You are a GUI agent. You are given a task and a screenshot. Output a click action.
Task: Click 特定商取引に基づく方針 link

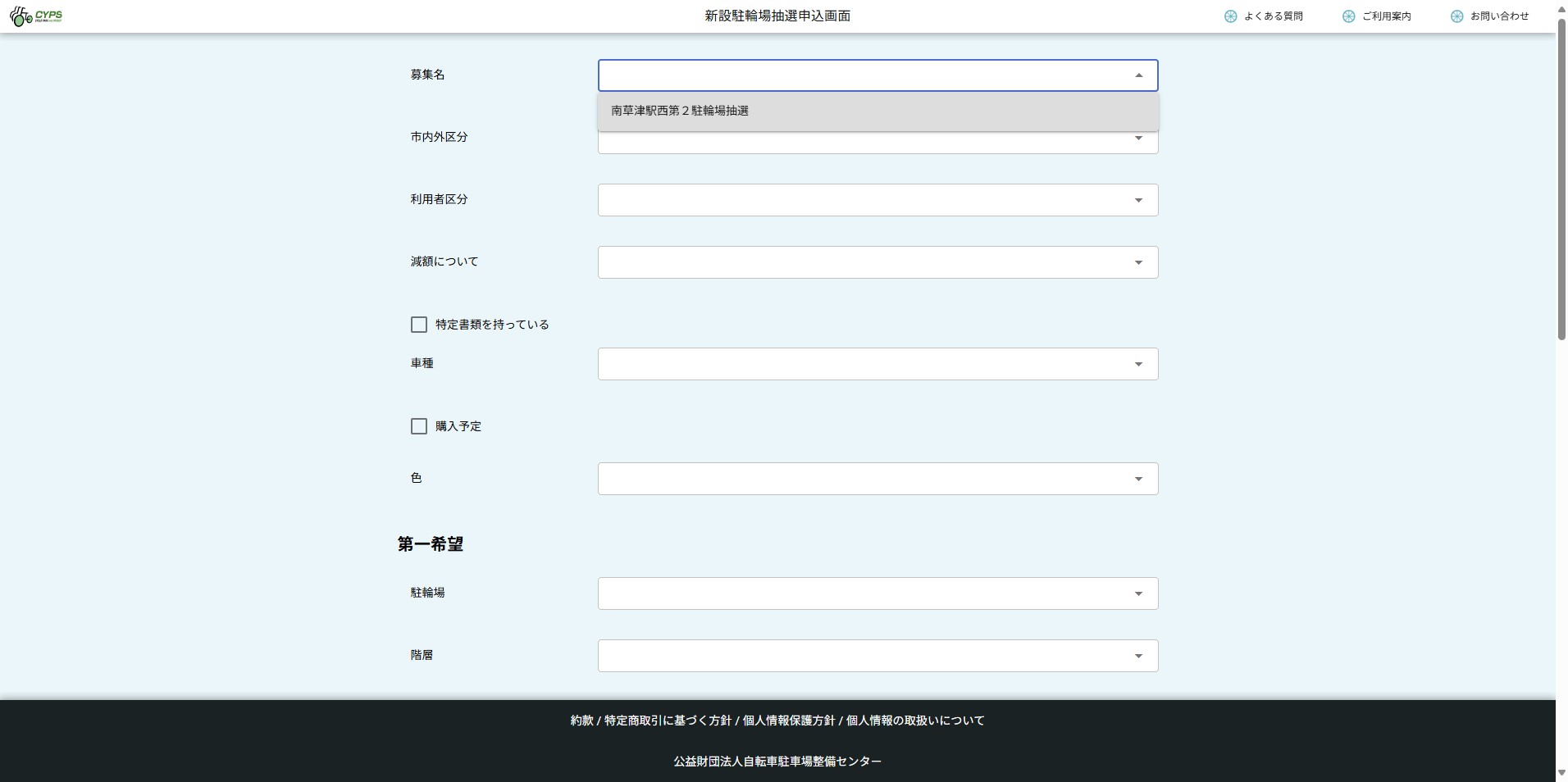pyautogui.click(x=668, y=721)
